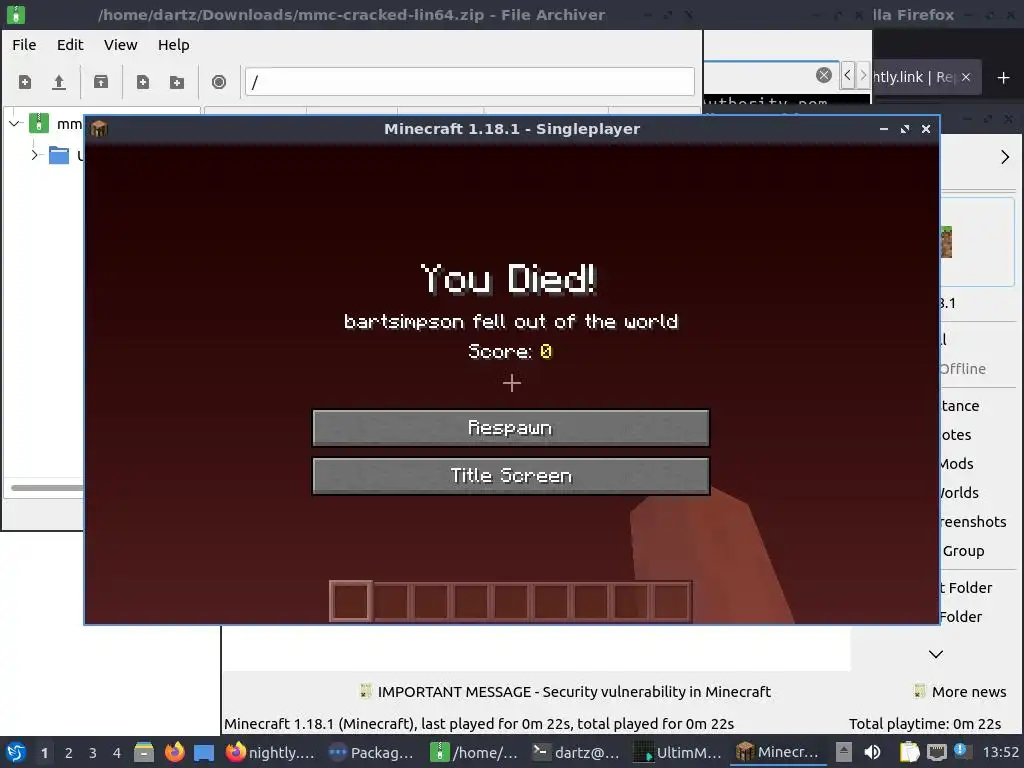This screenshot has height=768, width=1024.
Task: Click right chevron in launcher toolbar
Action: click(x=1004, y=157)
